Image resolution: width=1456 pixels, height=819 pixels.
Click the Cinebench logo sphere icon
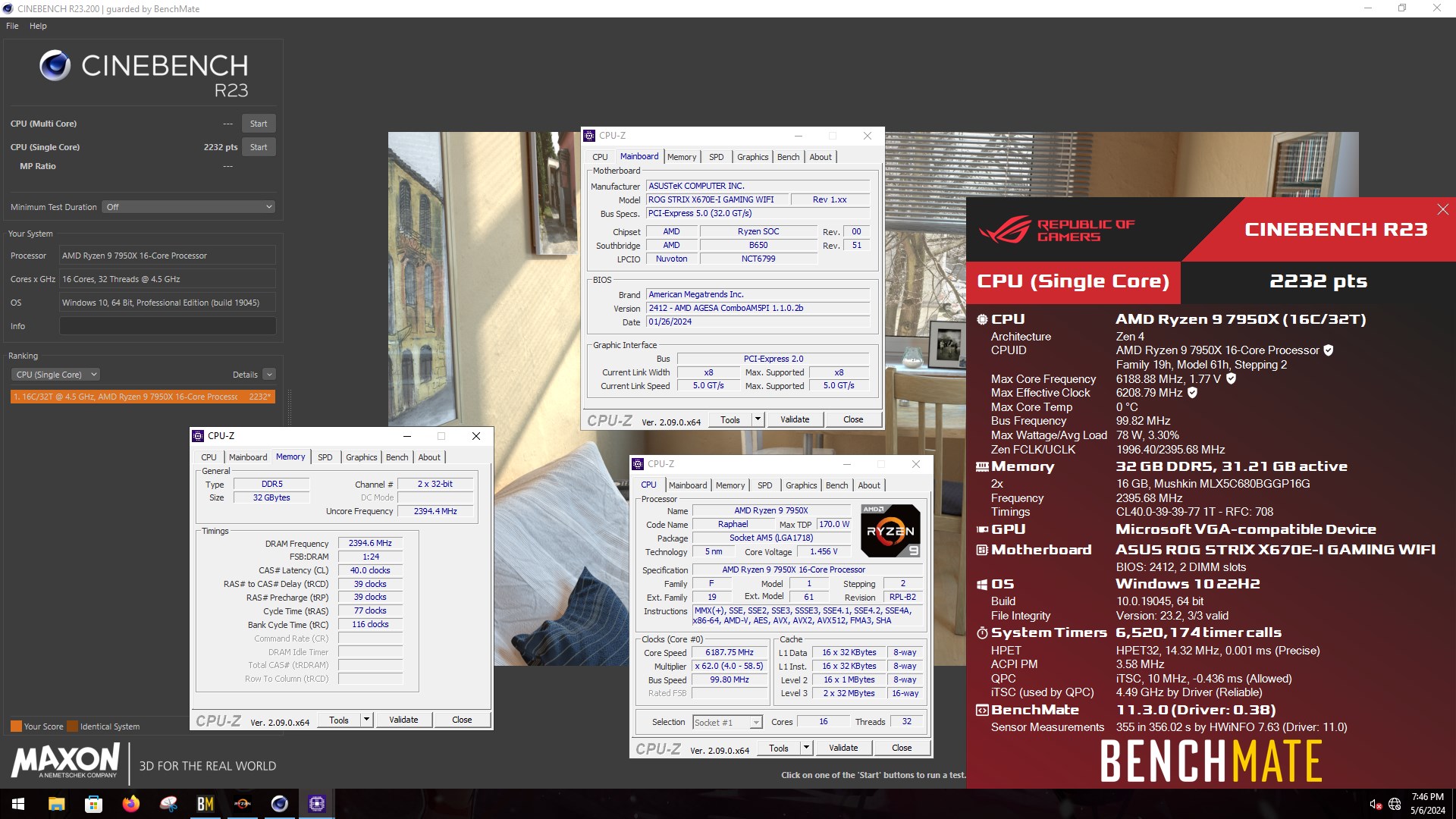point(55,66)
